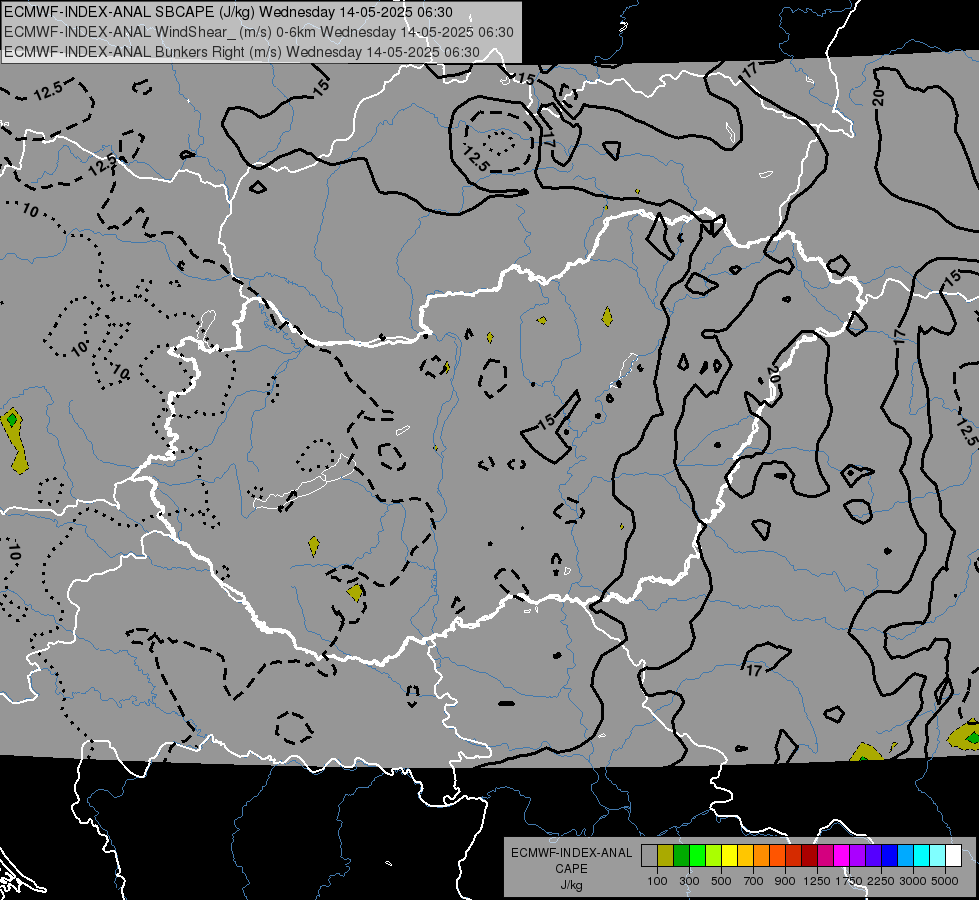Select the dark green swatch left of 300

point(681,856)
